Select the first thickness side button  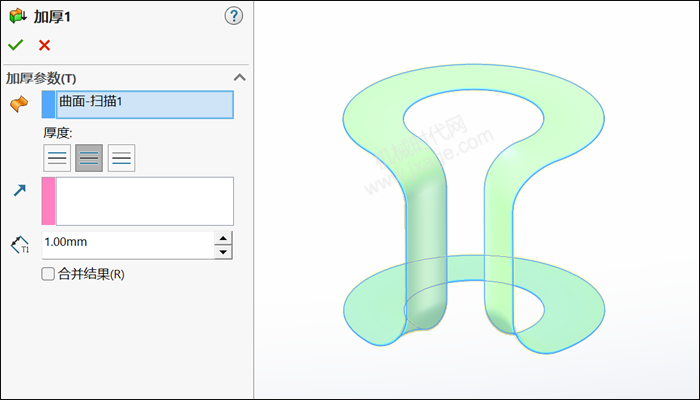click(x=57, y=158)
